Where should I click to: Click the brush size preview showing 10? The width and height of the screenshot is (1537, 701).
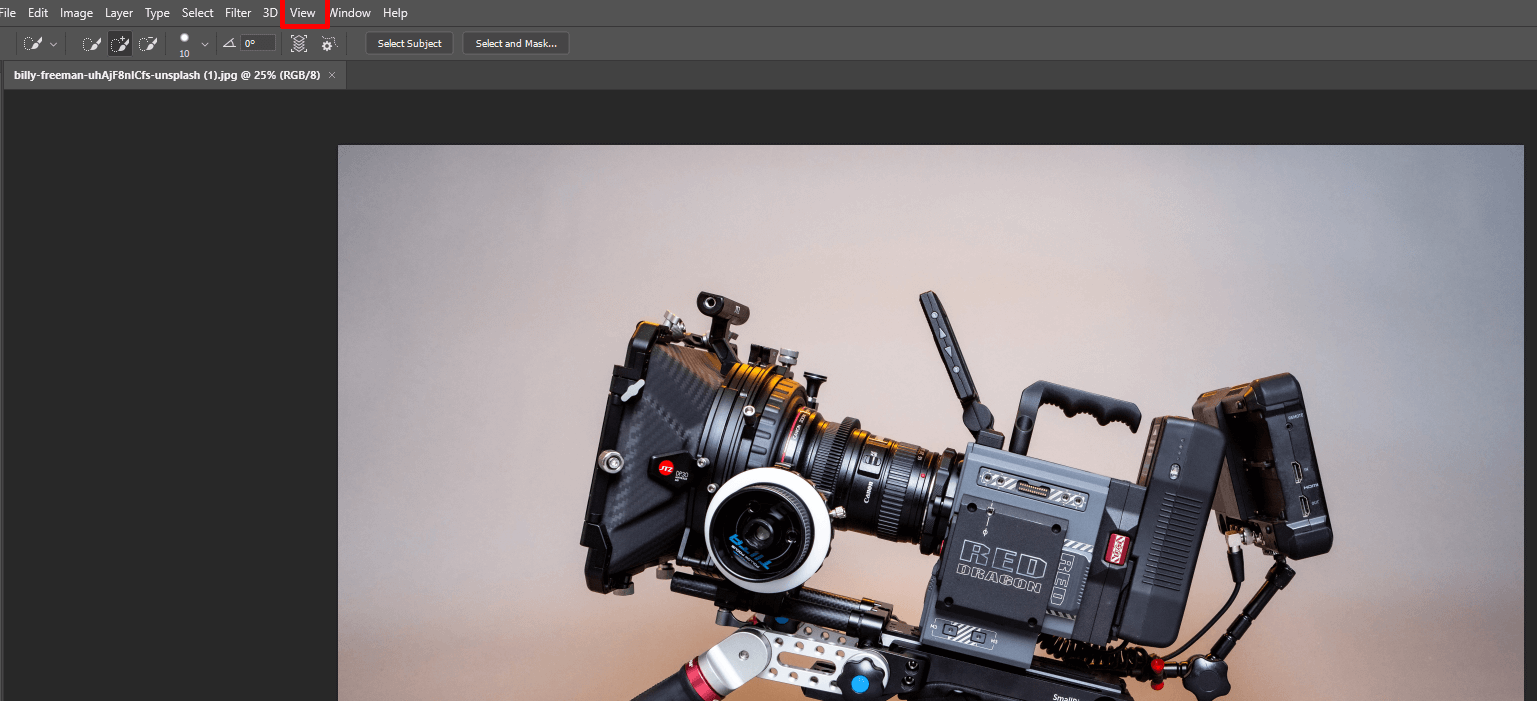(184, 44)
